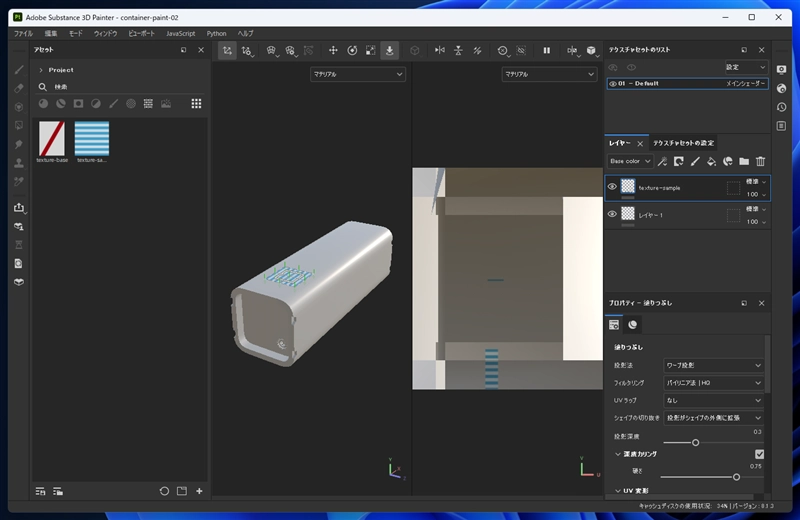Open History panel clock icon
The image size is (800, 520).
[781, 107]
